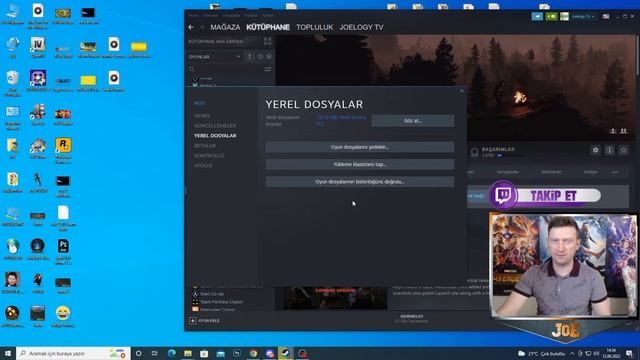
Task: Click the game info icon
Action: pos(609,150)
